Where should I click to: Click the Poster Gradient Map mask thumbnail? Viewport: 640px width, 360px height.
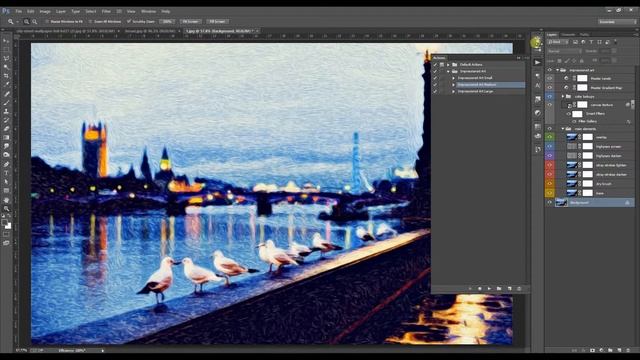coord(582,87)
